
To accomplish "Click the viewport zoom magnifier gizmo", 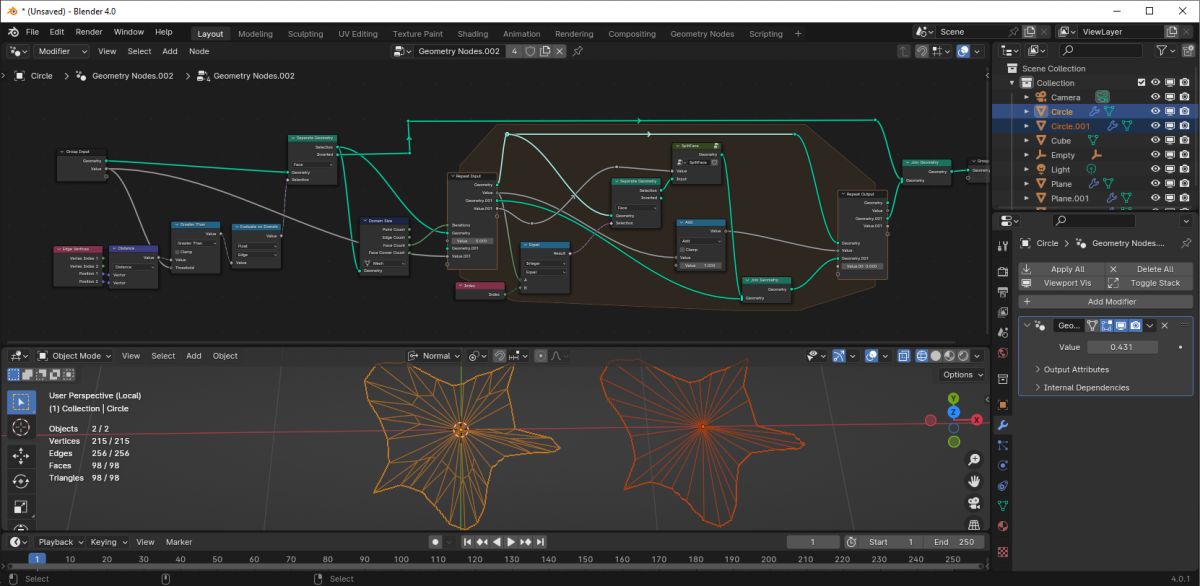I will pyautogui.click(x=974, y=460).
